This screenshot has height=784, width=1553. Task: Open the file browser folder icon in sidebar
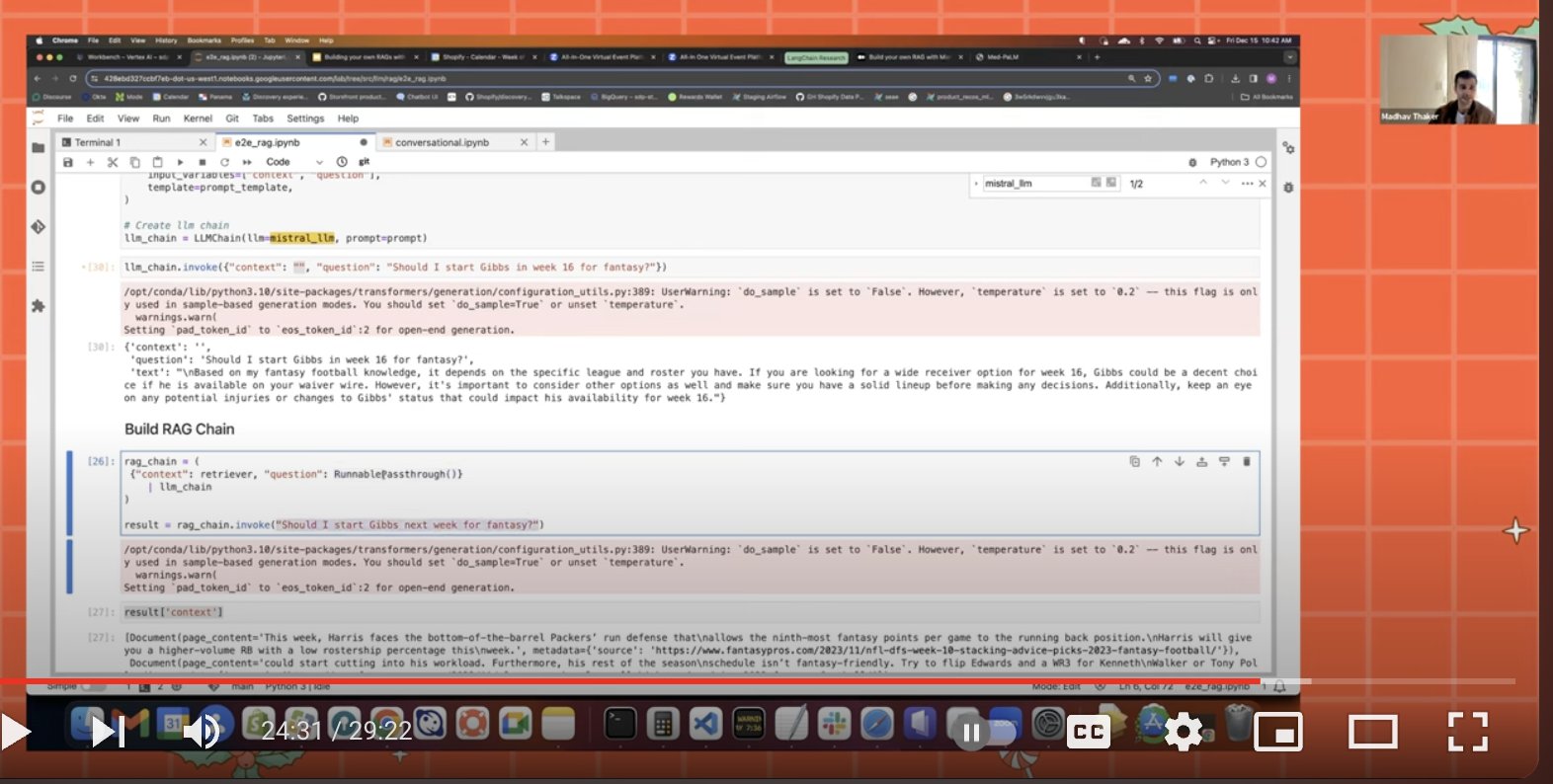39,148
